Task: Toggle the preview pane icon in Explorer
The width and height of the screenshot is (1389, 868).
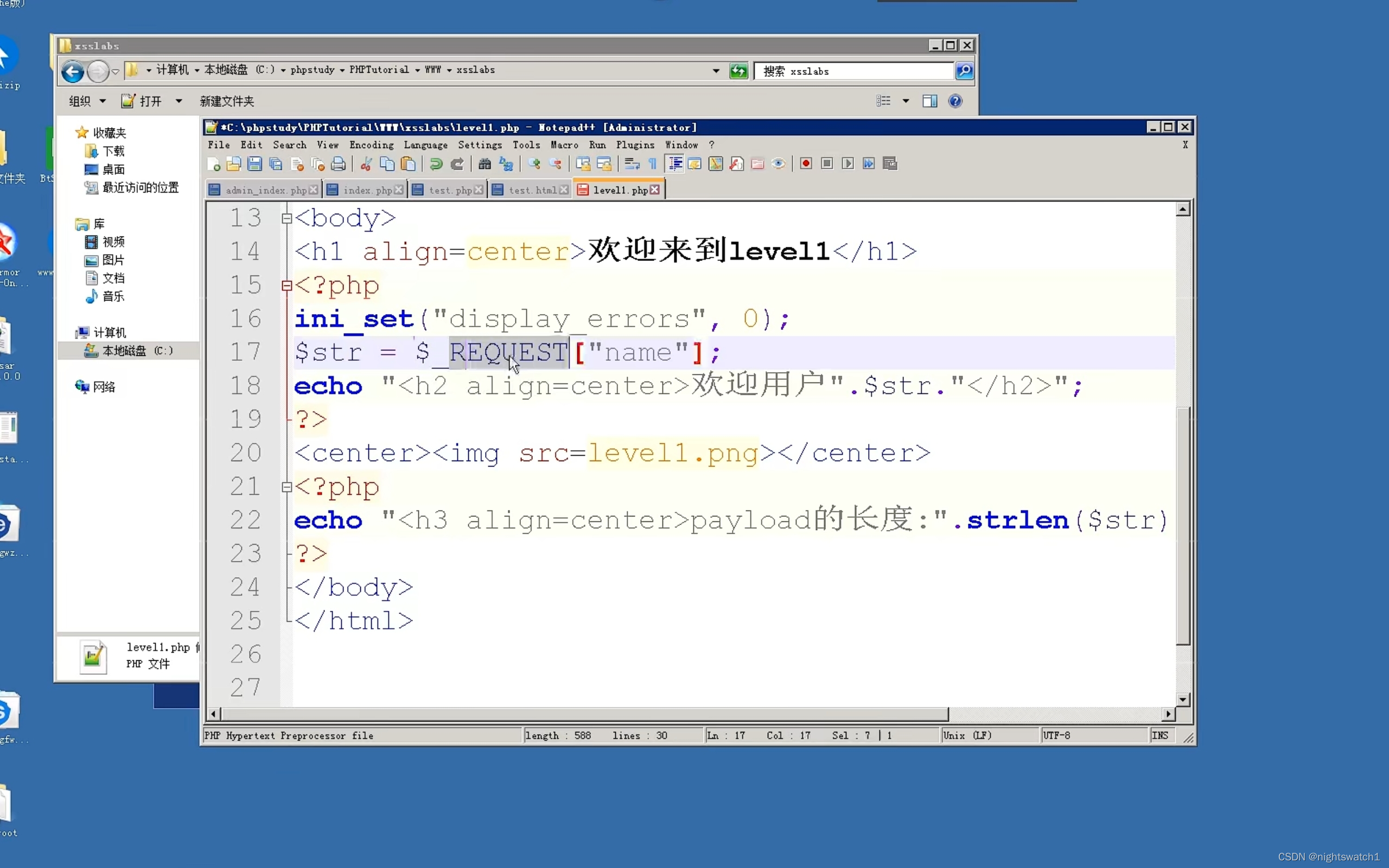Action: click(x=930, y=101)
